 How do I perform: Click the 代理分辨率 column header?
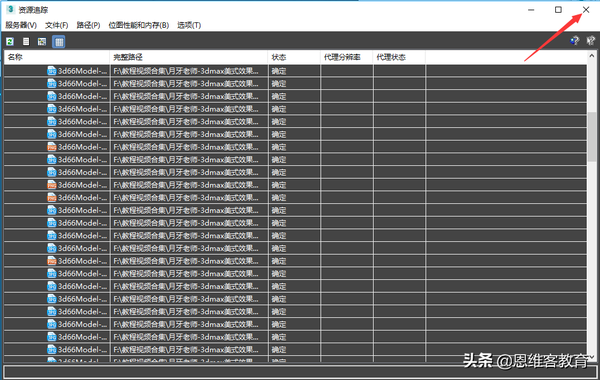coord(347,57)
